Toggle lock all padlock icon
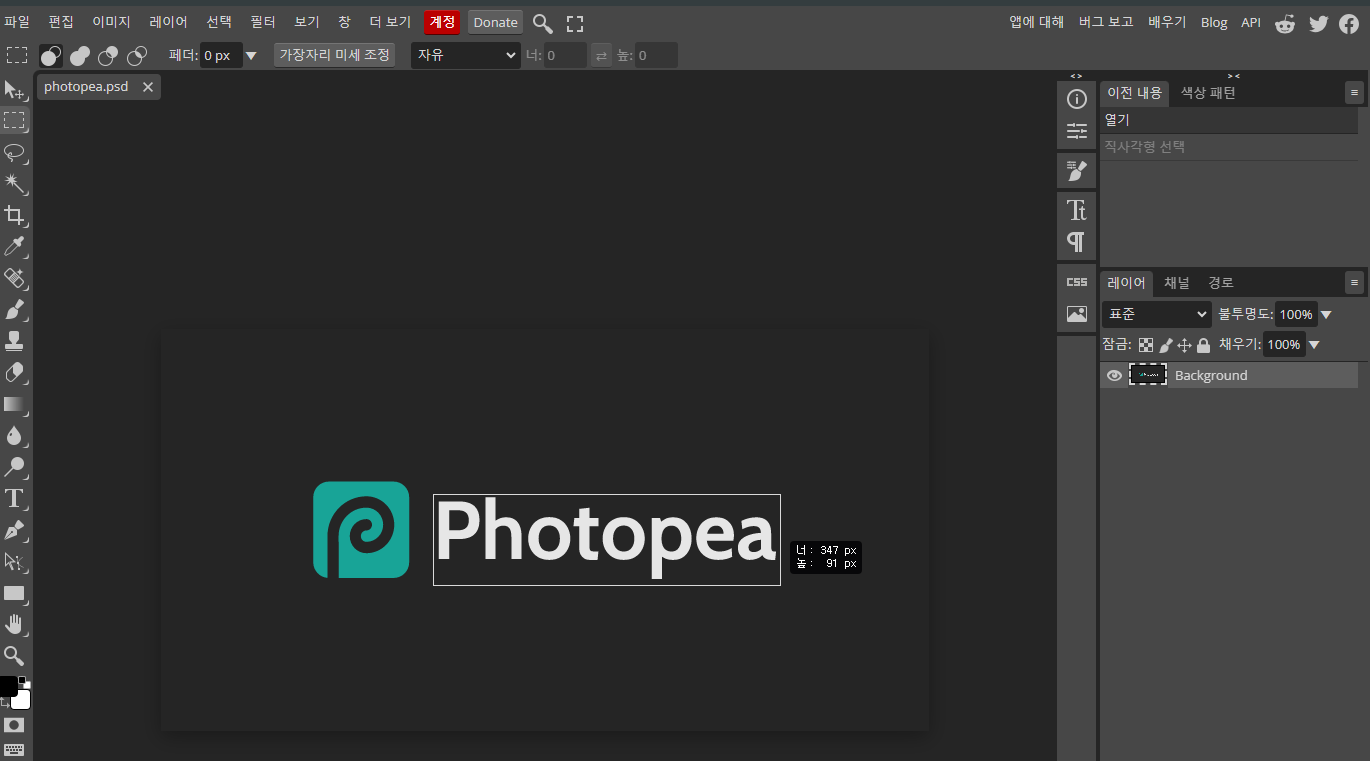 1204,345
